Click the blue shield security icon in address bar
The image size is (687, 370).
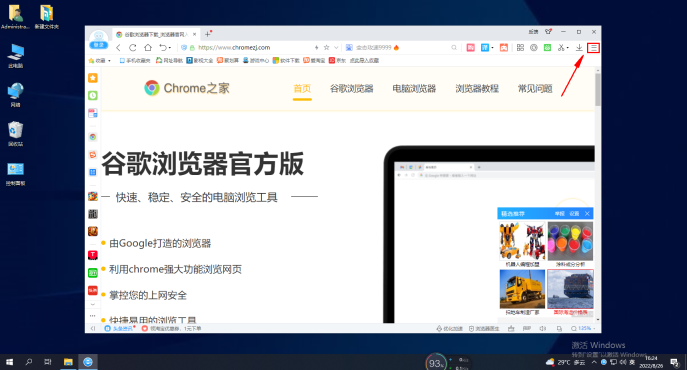[x=184, y=47]
